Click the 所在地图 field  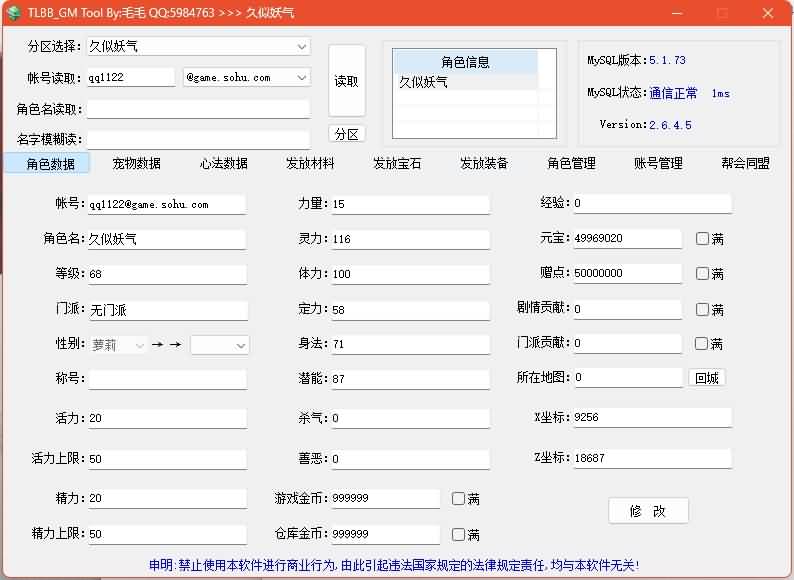pyautogui.click(x=628, y=377)
